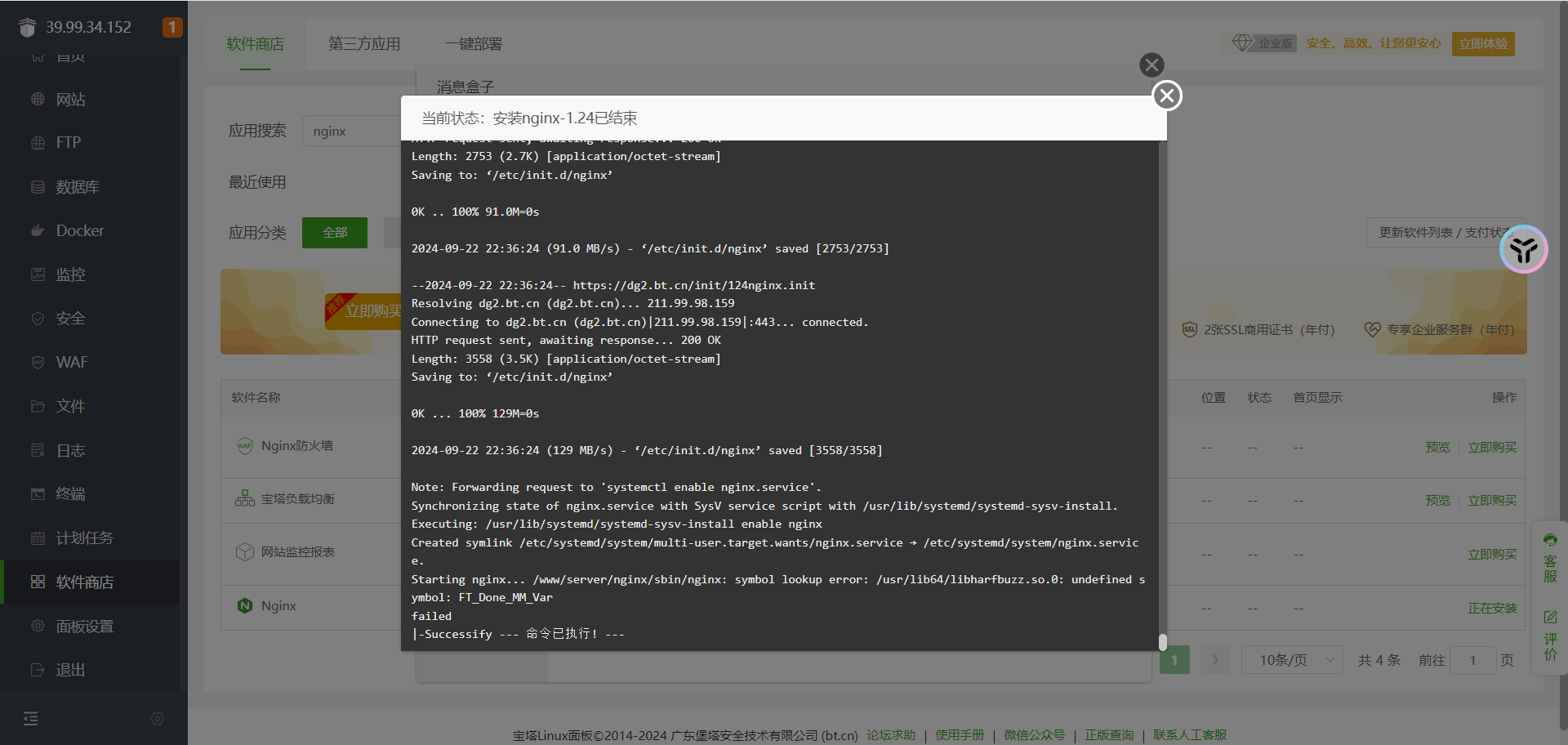This screenshot has width=1568, height=745.
Task: Open the 联系人工客服 footer link
Action: coord(1190,735)
